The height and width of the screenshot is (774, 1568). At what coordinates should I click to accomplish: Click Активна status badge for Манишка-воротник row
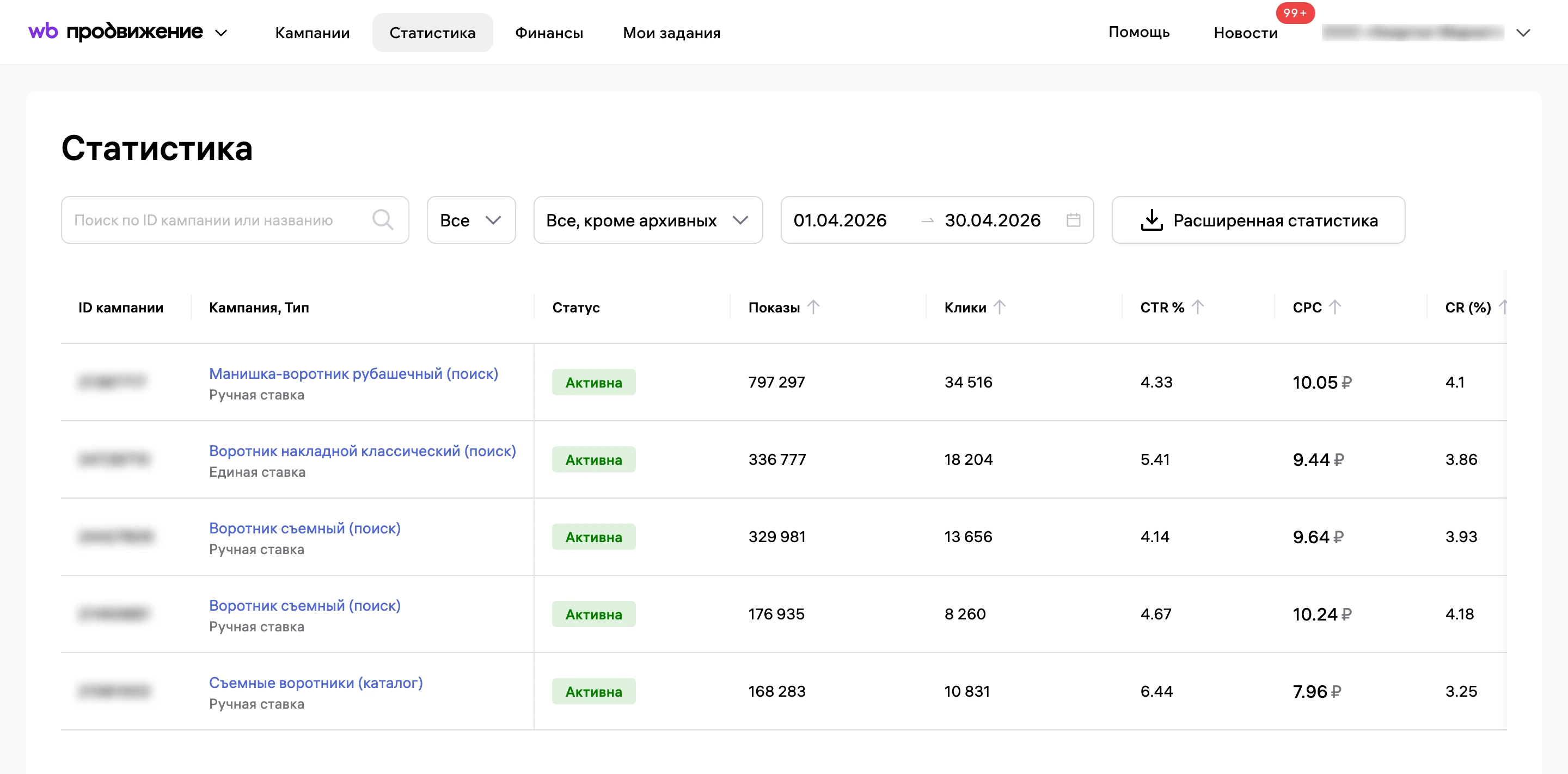[x=593, y=382]
